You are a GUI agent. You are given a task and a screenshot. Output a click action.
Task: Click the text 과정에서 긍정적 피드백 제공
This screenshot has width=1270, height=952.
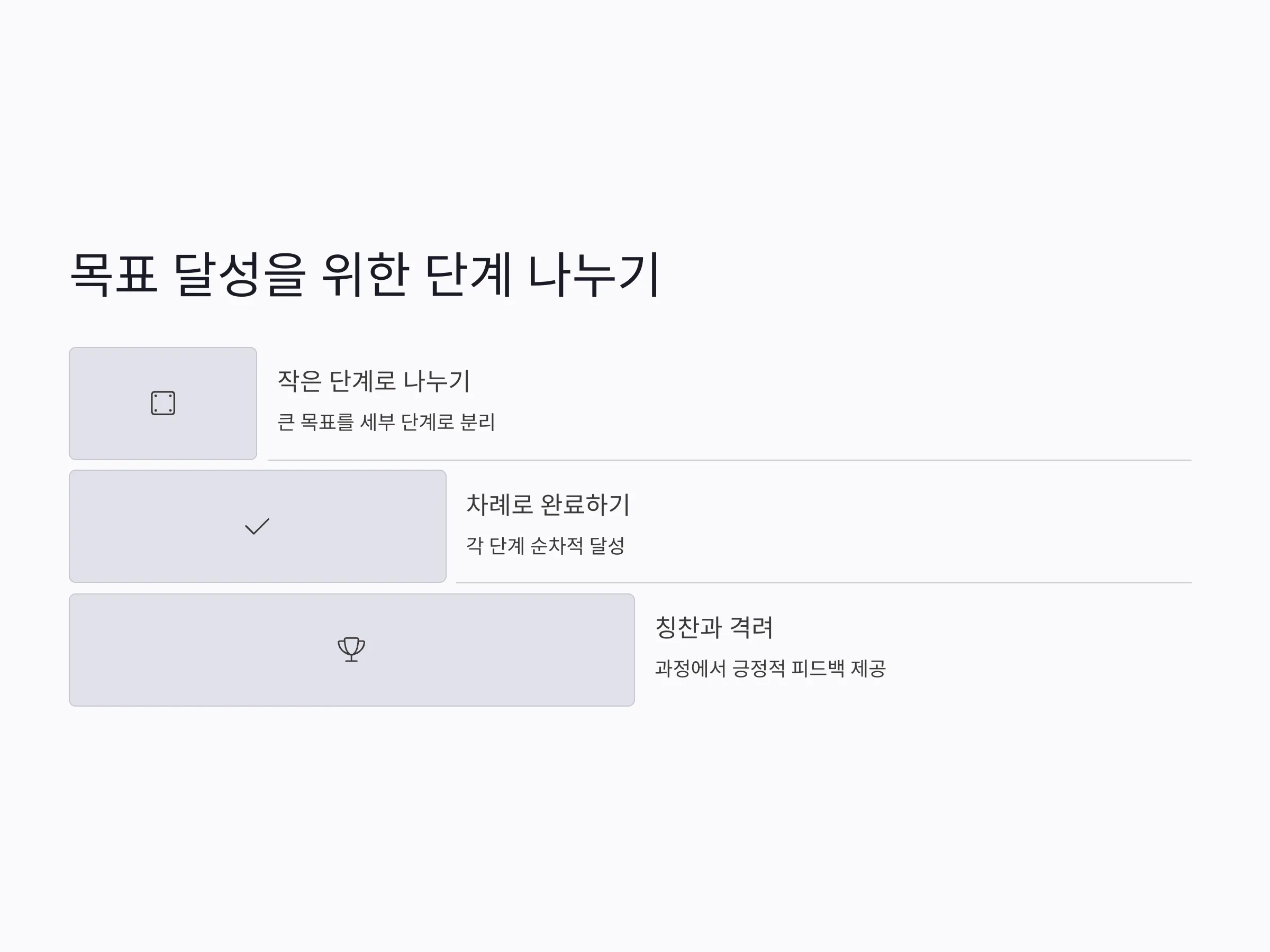pos(770,668)
